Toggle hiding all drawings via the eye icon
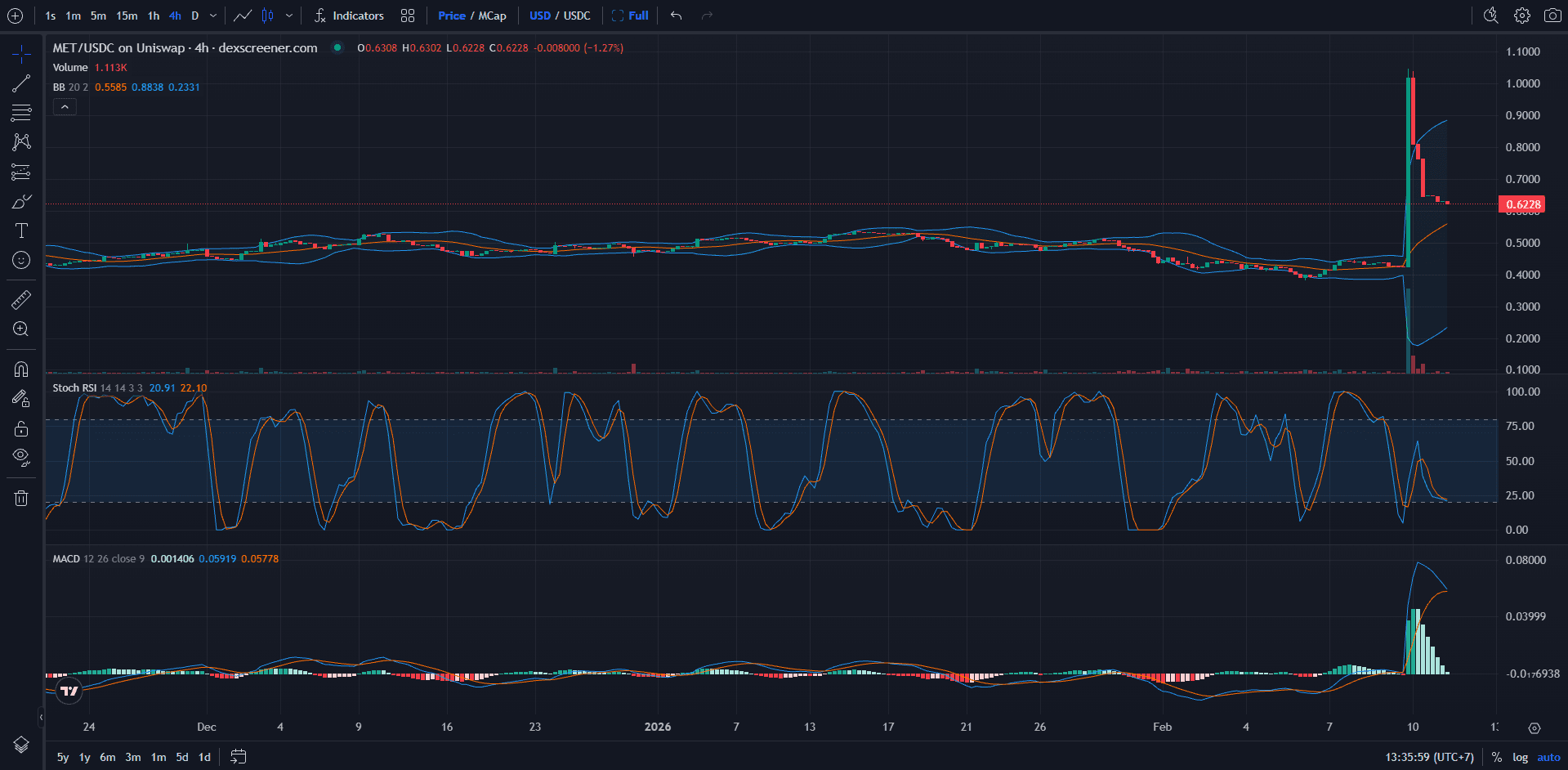This screenshot has width=1568, height=770. (20, 457)
